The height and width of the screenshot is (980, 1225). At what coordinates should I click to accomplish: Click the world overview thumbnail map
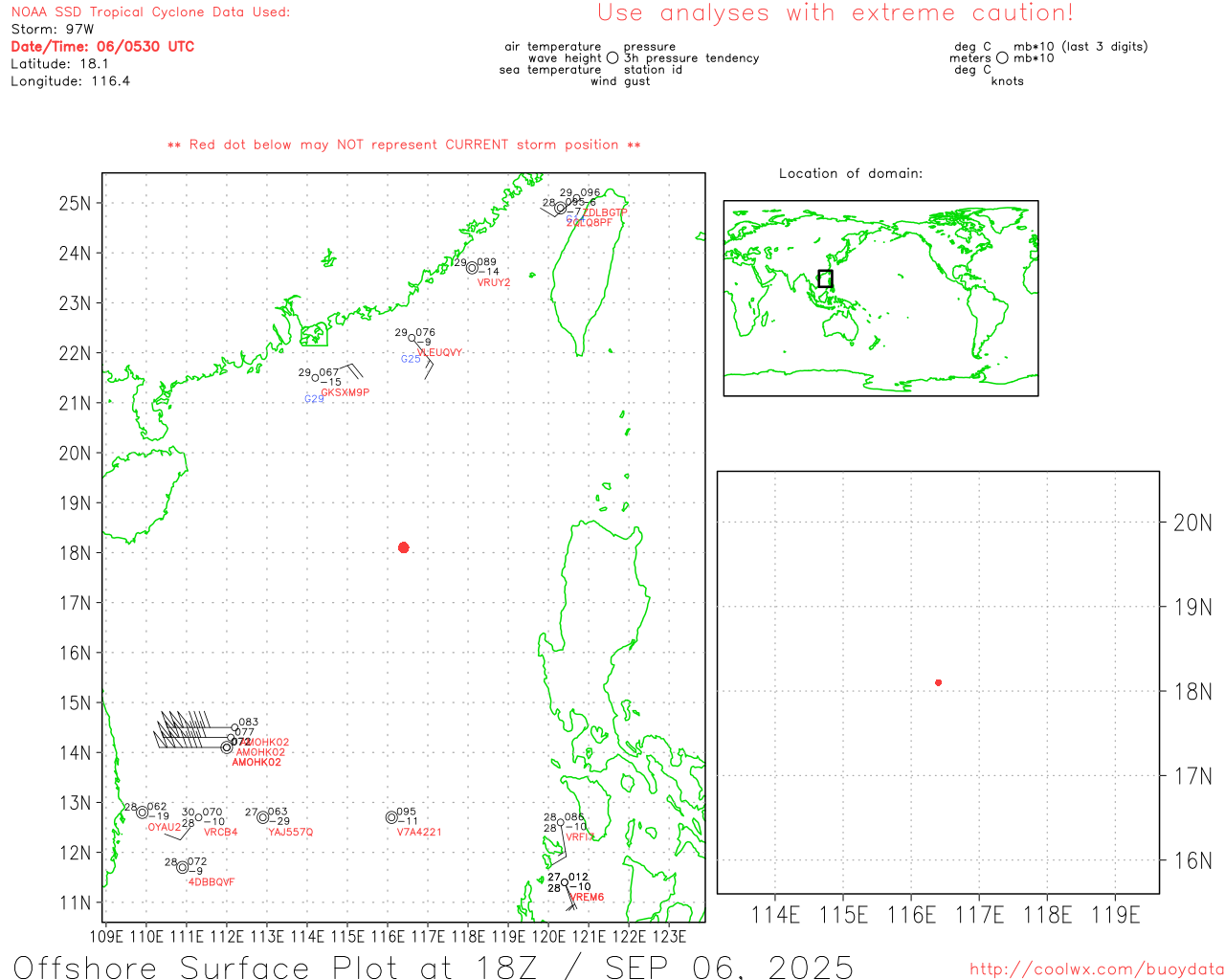[x=880, y=298]
